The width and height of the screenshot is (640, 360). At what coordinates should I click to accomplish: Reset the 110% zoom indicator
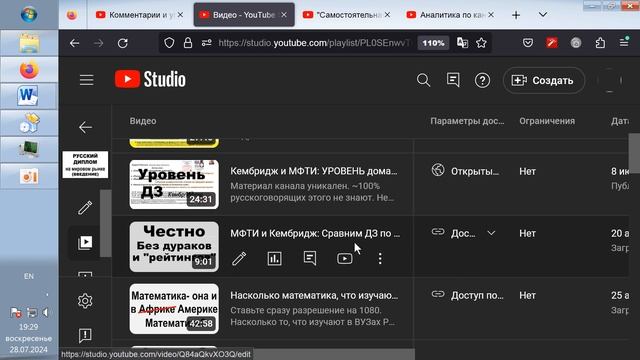pos(433,43)
